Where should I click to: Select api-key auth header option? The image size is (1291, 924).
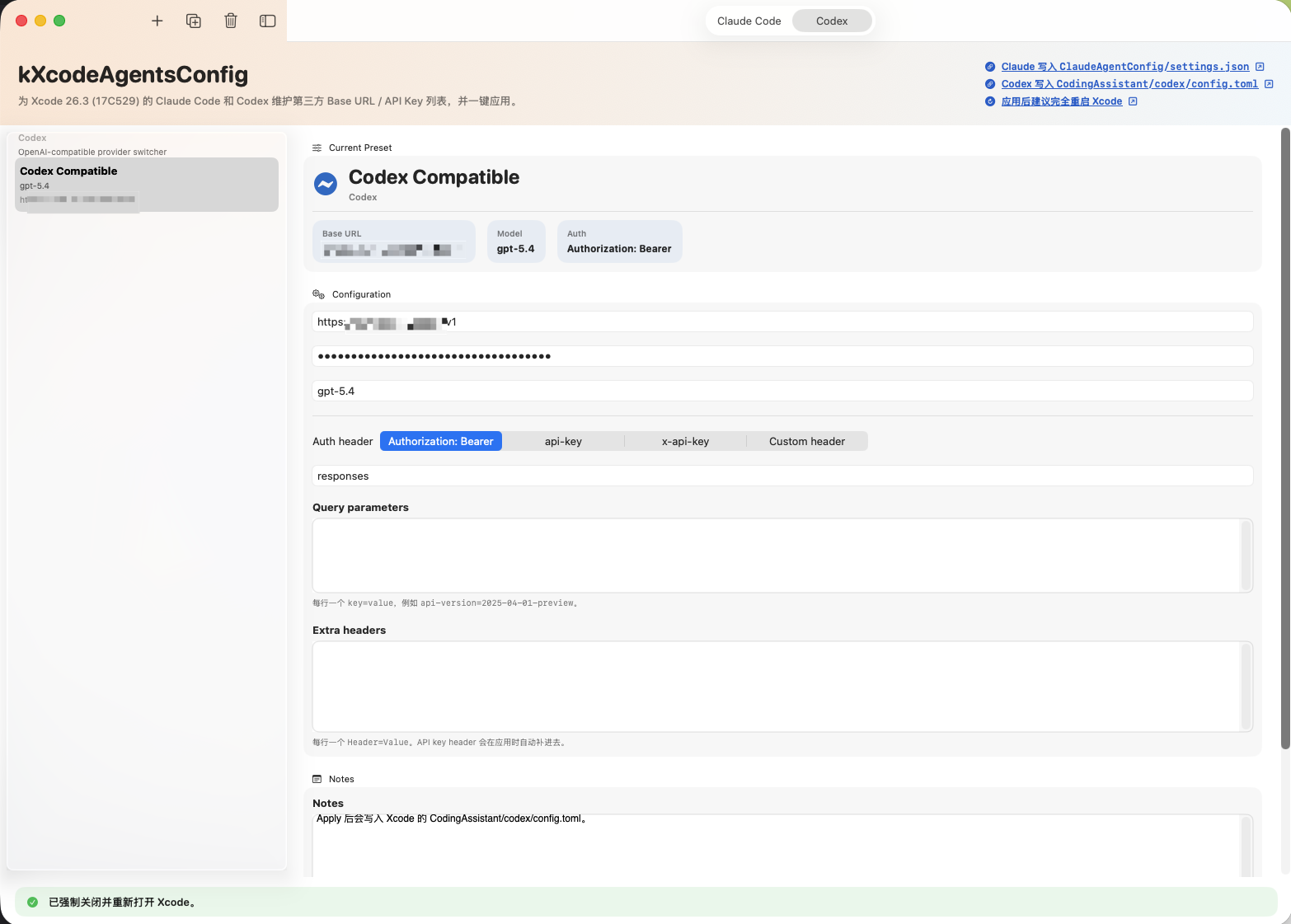[x=563, y=441]
